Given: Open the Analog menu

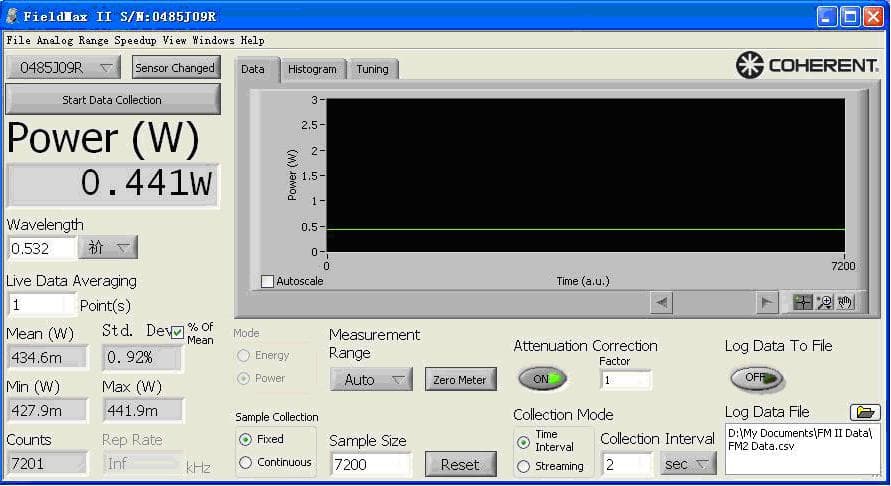Looking at the screenshot, I should (55, 40).
